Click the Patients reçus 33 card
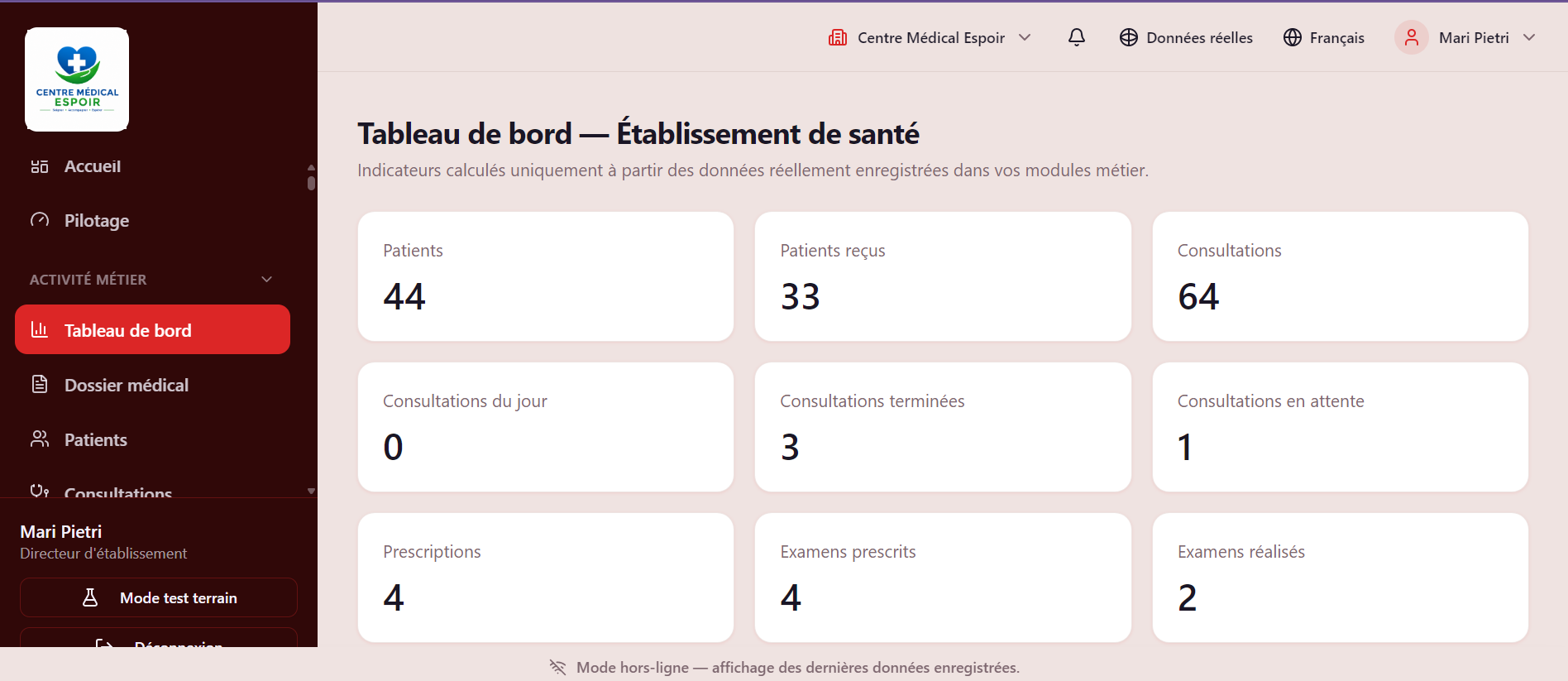The width and height of the screenshot is (1568, 681). click(943, 276)
